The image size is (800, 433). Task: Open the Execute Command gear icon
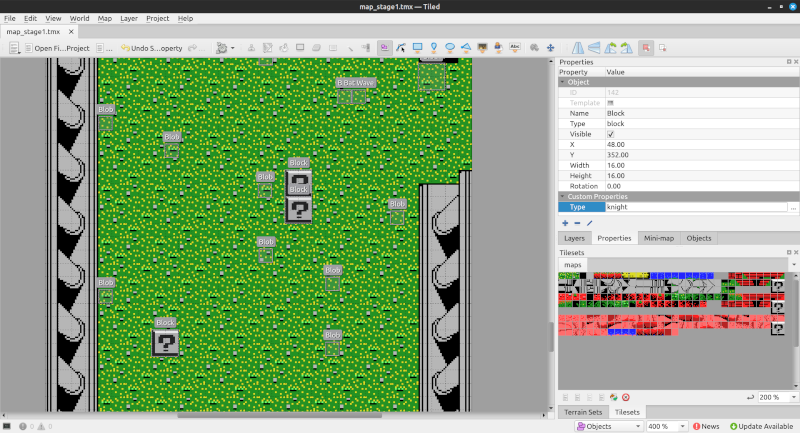(221, 48)
